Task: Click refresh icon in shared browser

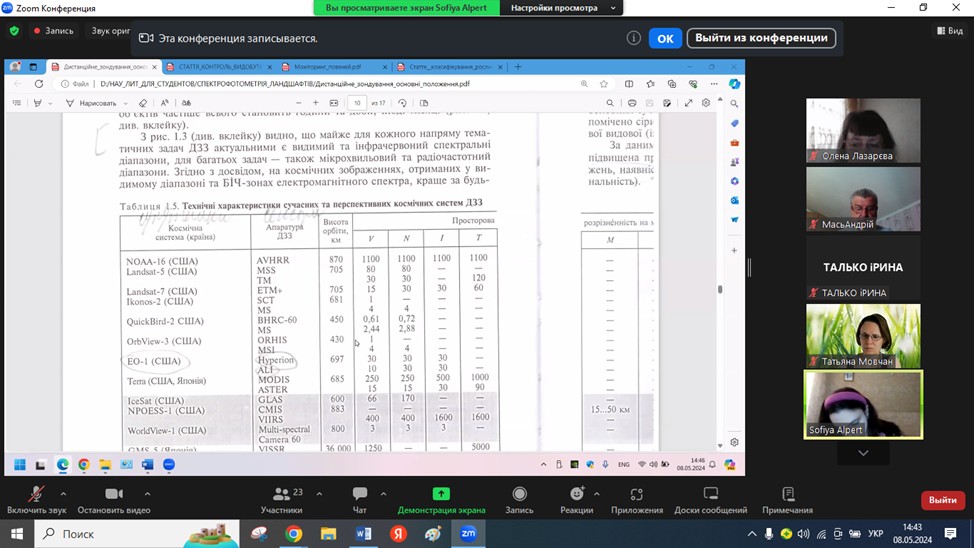Action: (x=39, y=84)
